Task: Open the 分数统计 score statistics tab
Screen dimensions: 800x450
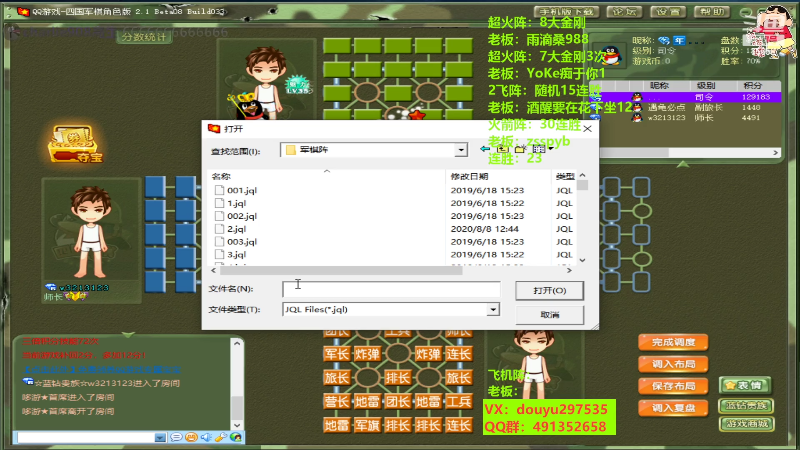Action: pyautogui.click(x=143, y=37)
